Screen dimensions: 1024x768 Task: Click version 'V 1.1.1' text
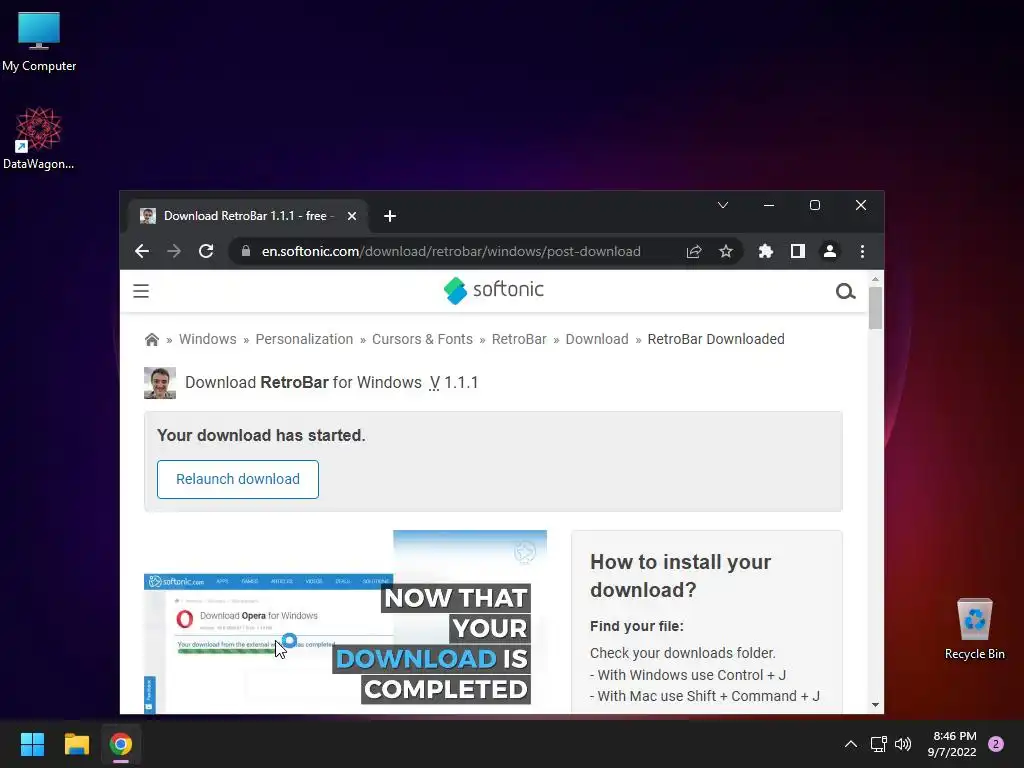[453, 383]
